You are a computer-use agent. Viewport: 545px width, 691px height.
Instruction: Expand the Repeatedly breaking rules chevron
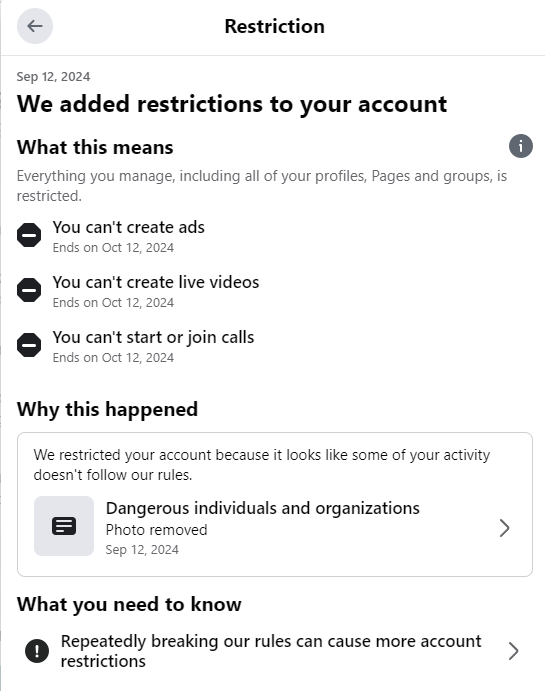click(513, 651)
